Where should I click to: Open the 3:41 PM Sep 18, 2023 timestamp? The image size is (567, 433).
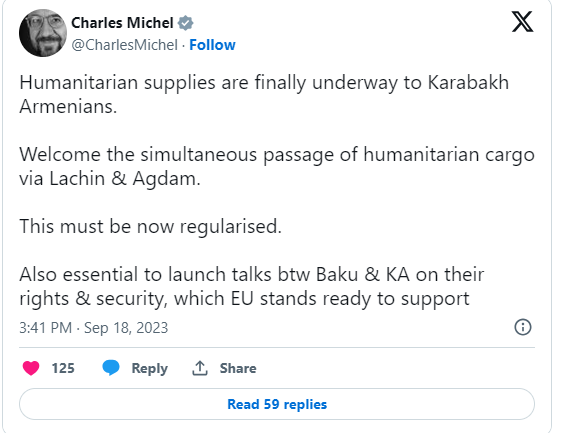point(94,328)
